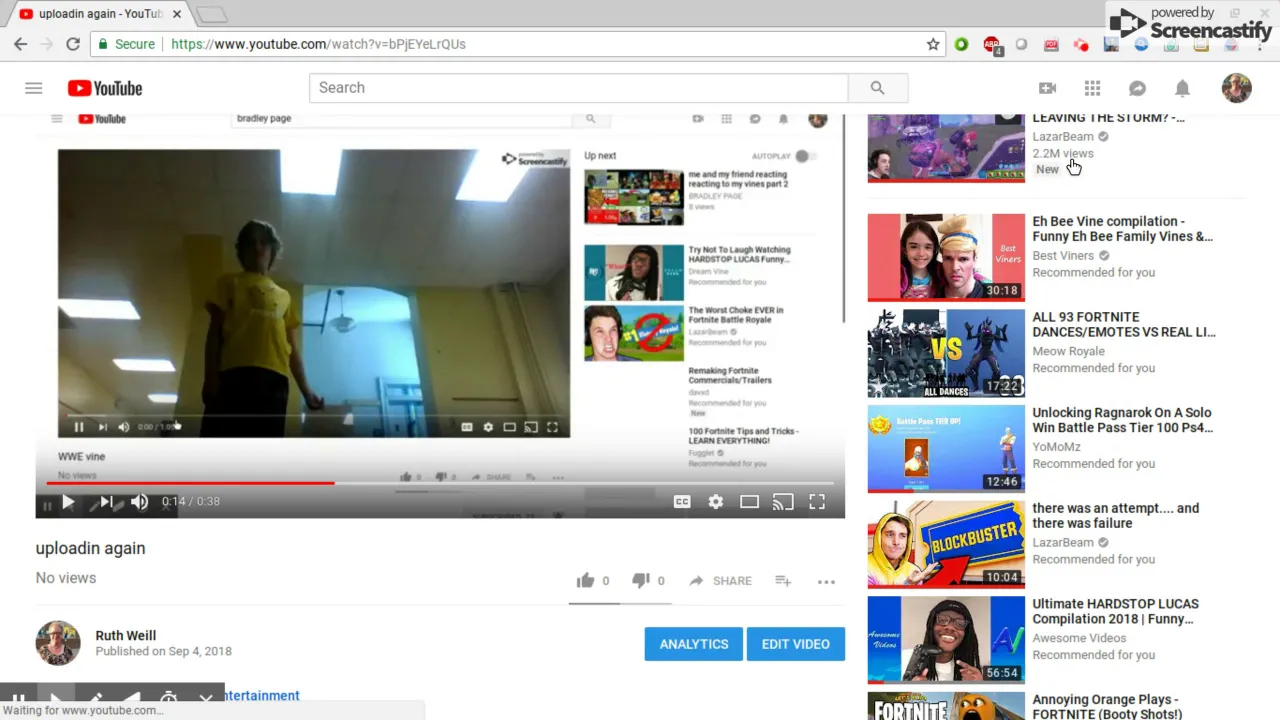
Task: Go back to the previous page
Action: [x=20, y=44]
